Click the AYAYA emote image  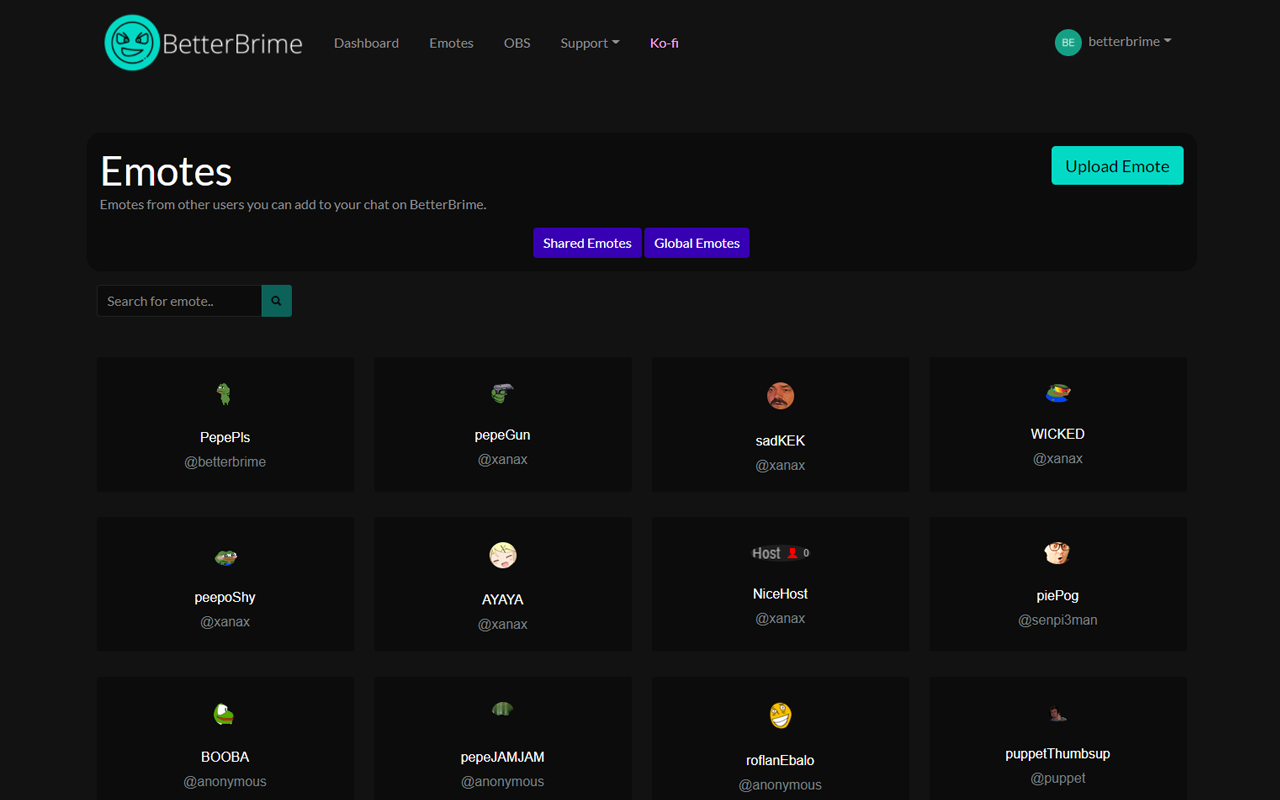(503, 555)
